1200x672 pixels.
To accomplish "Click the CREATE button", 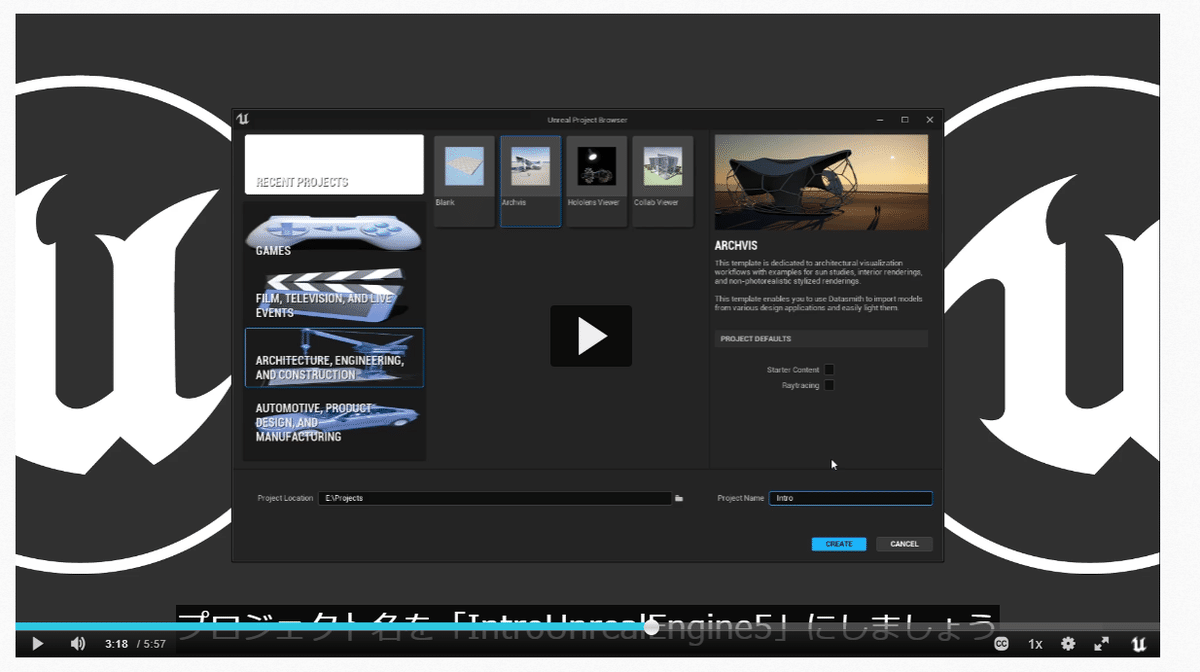I will pos(839,544).
